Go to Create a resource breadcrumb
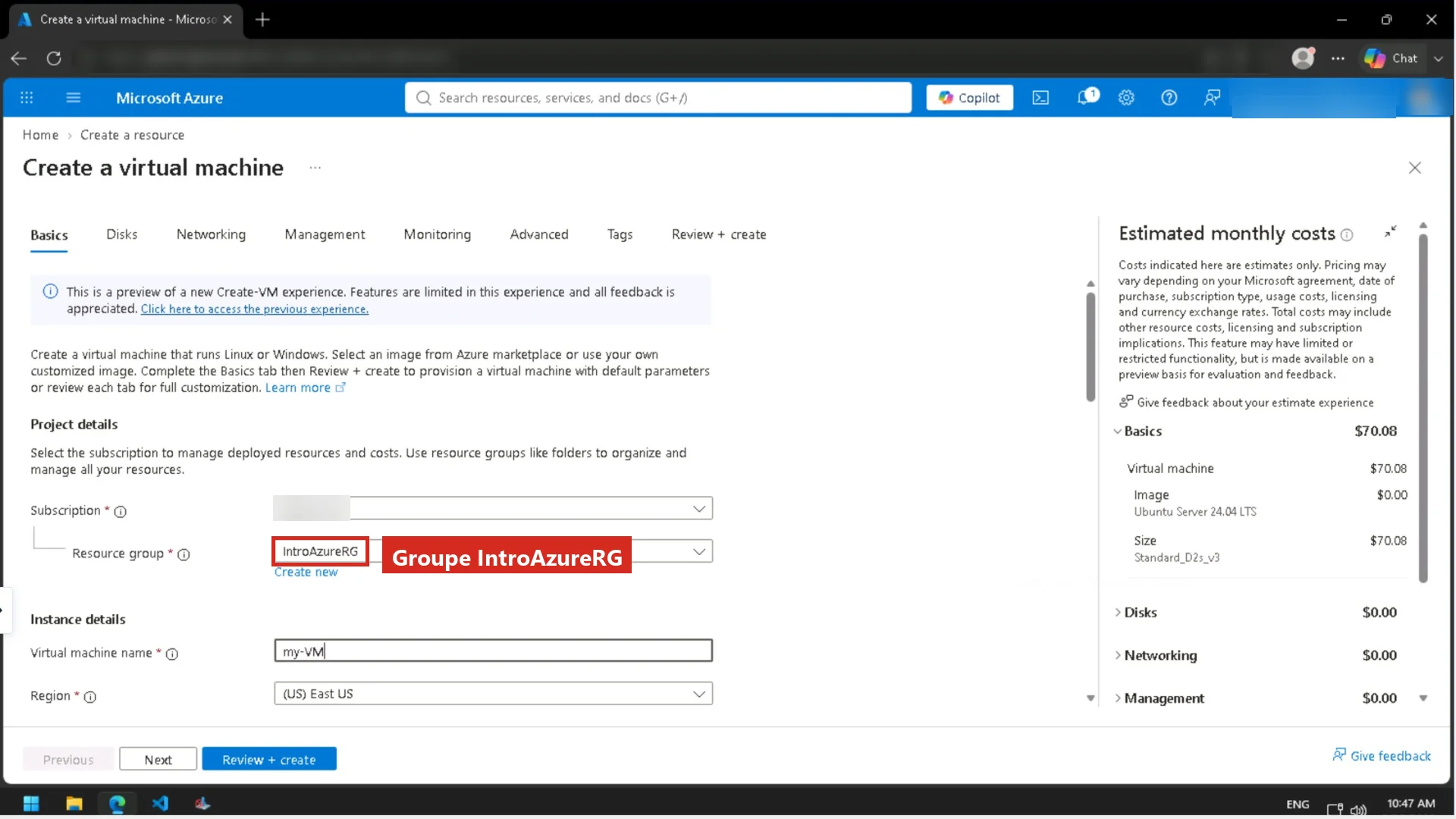Screen dimensions: 1456x819 [x=132, y=135]
